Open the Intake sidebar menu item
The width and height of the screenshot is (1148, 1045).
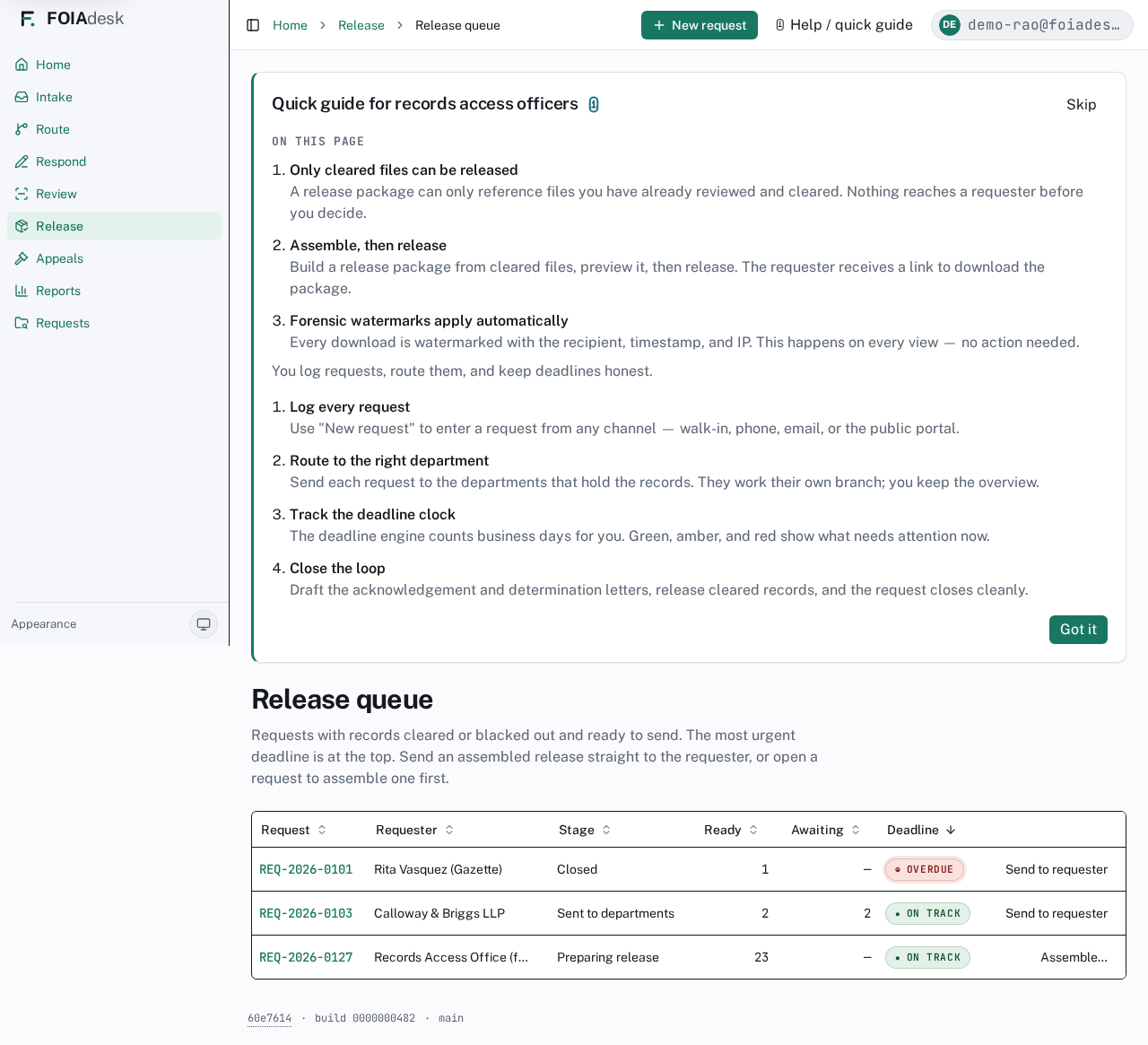pos(114,97)
